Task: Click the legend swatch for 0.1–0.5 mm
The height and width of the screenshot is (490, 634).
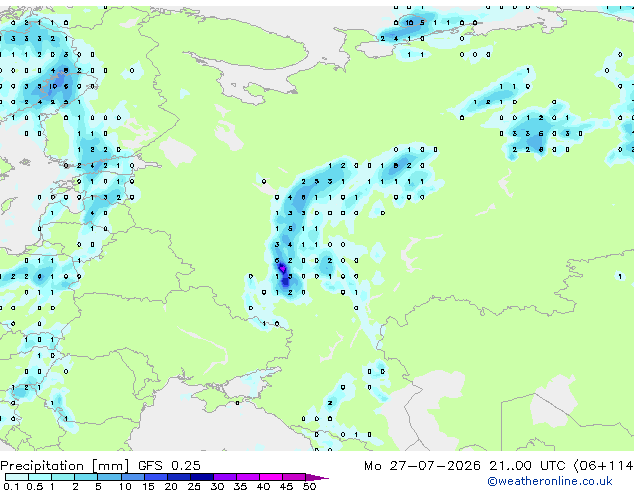Action: [x=17, y=477]
